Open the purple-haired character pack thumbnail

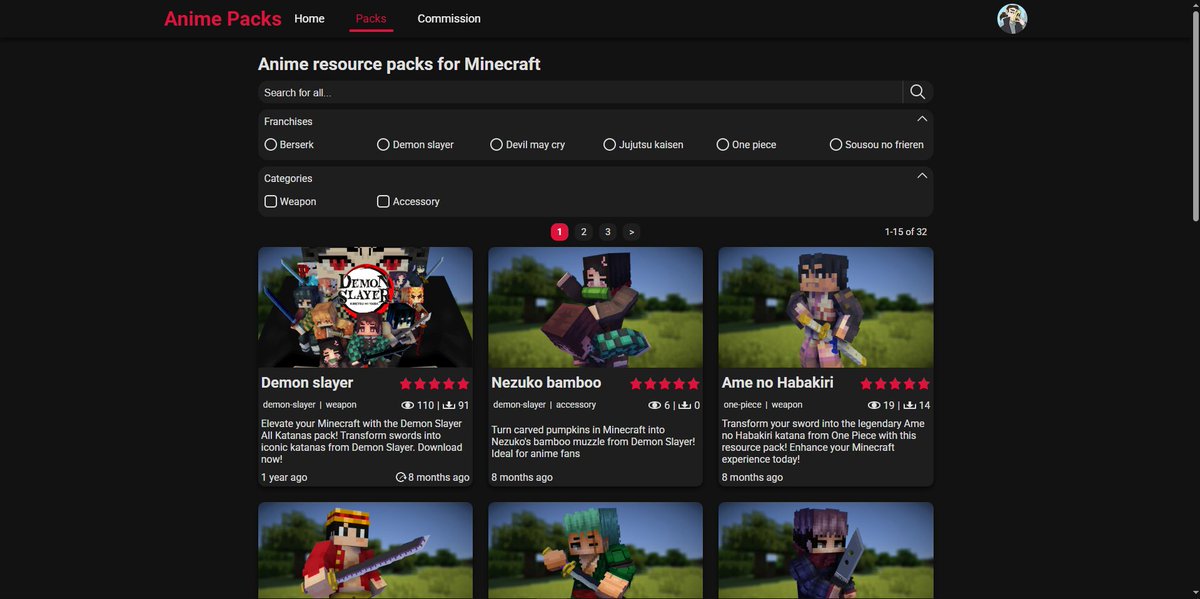(826, 550)
